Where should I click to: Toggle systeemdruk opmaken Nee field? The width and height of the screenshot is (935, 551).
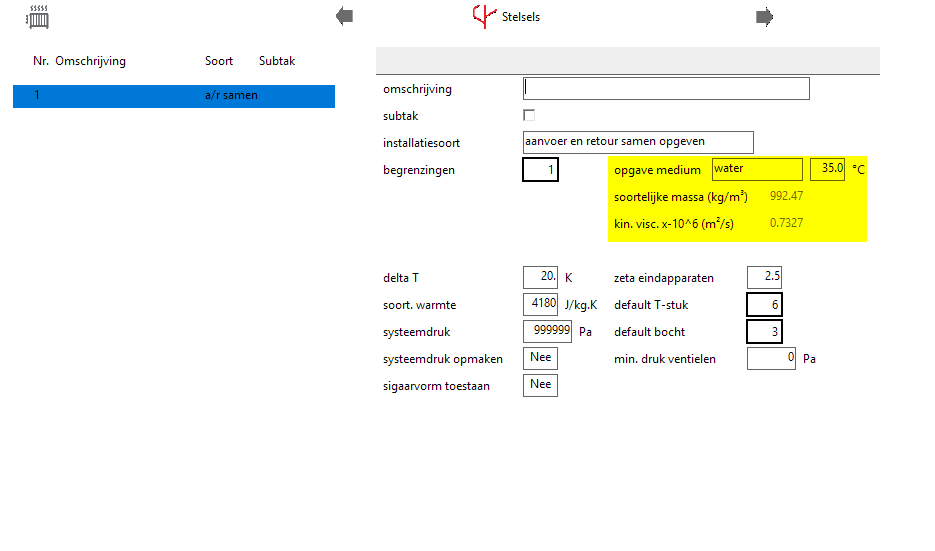click(x=540, y=358)
